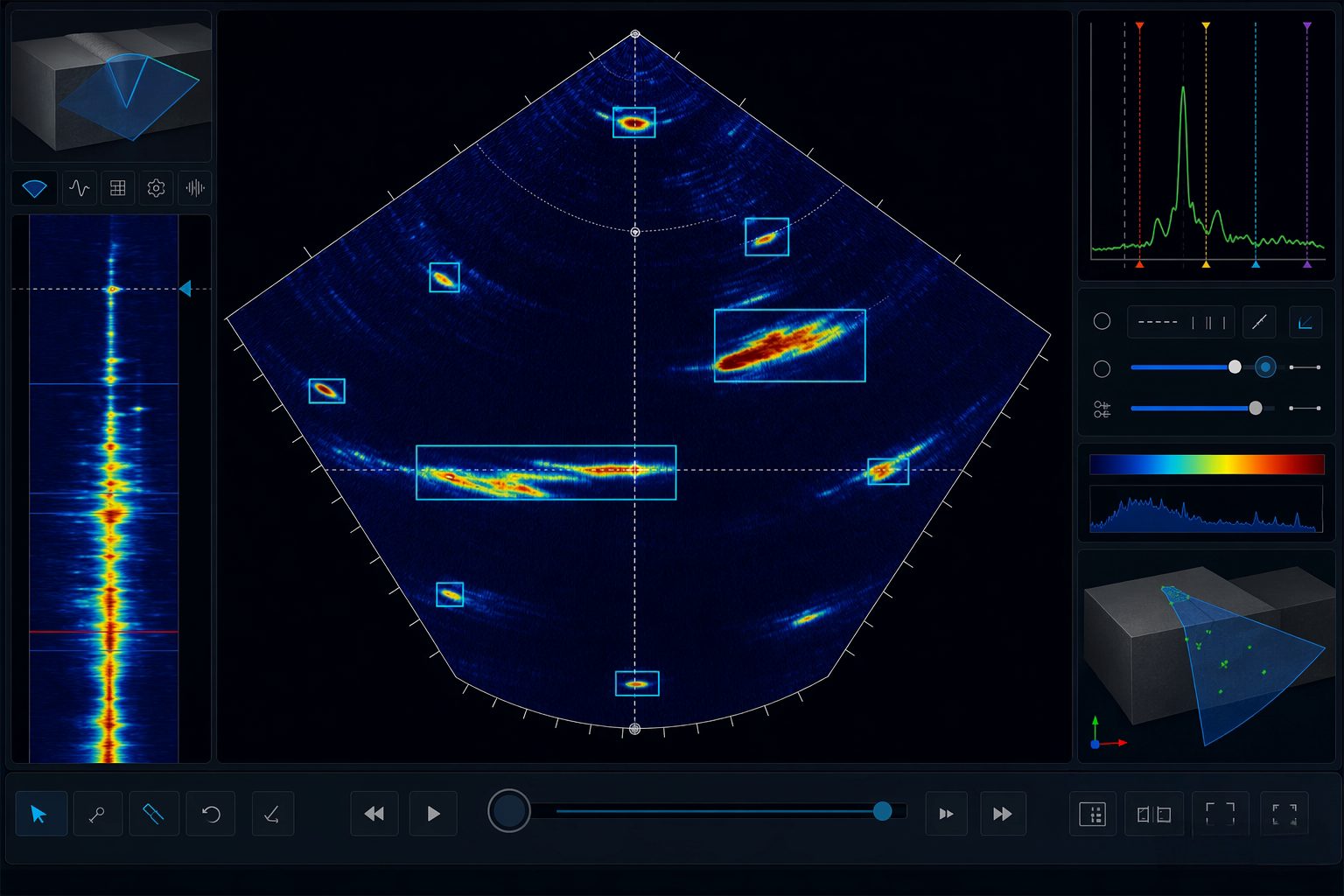
Task: Toggle the split side-by-side view icon
Action: click(x=1154, y=814)
